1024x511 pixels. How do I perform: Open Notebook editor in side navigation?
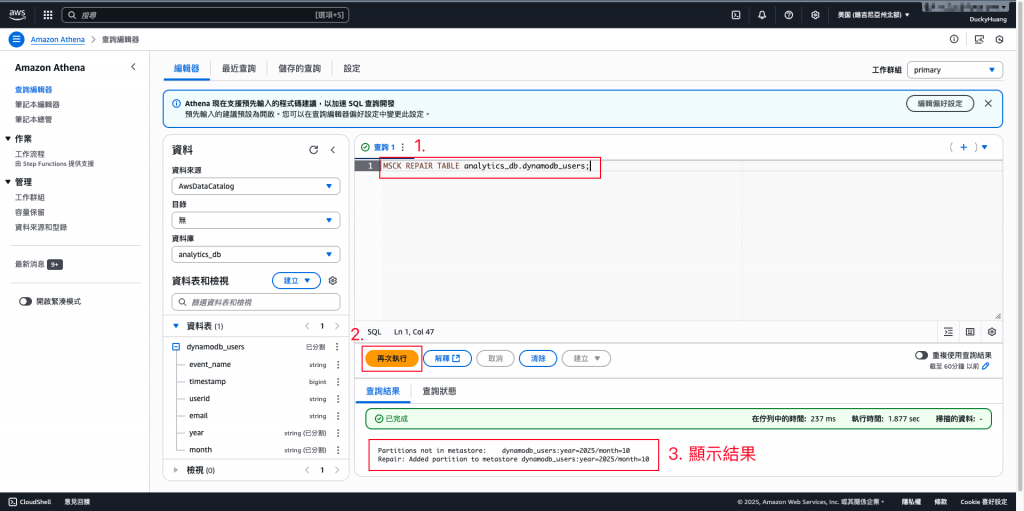(x=37, y=104)
